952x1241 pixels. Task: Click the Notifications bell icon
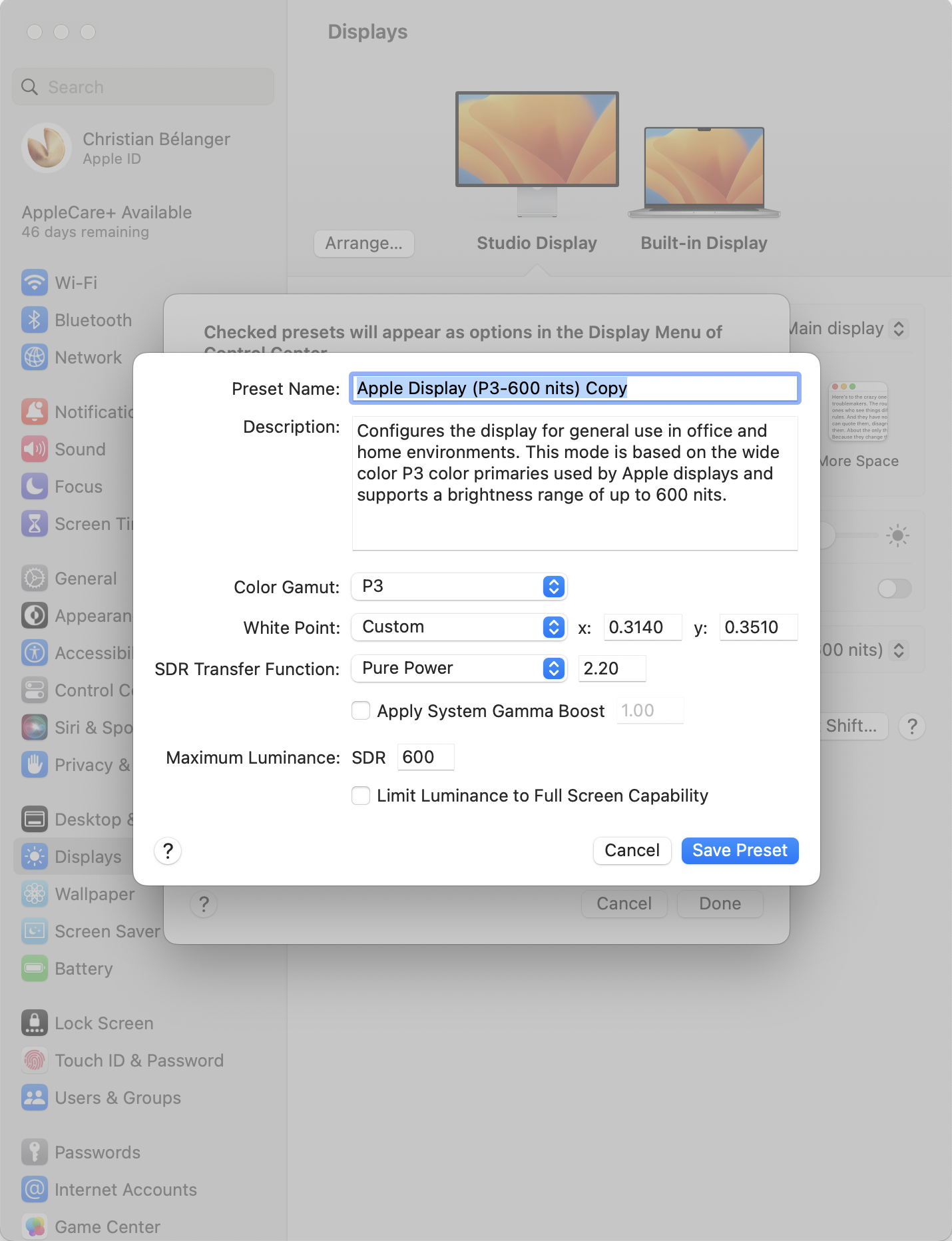coord(35,412)
